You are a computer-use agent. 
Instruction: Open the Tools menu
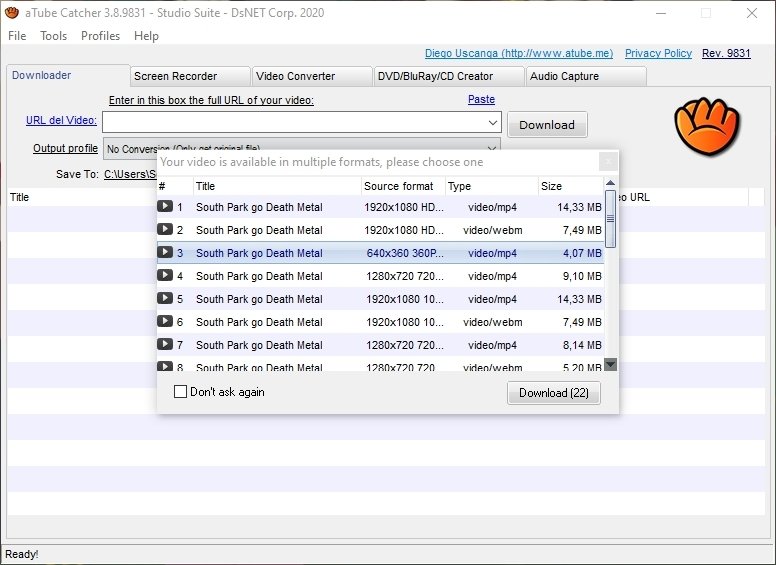point(53,36)
